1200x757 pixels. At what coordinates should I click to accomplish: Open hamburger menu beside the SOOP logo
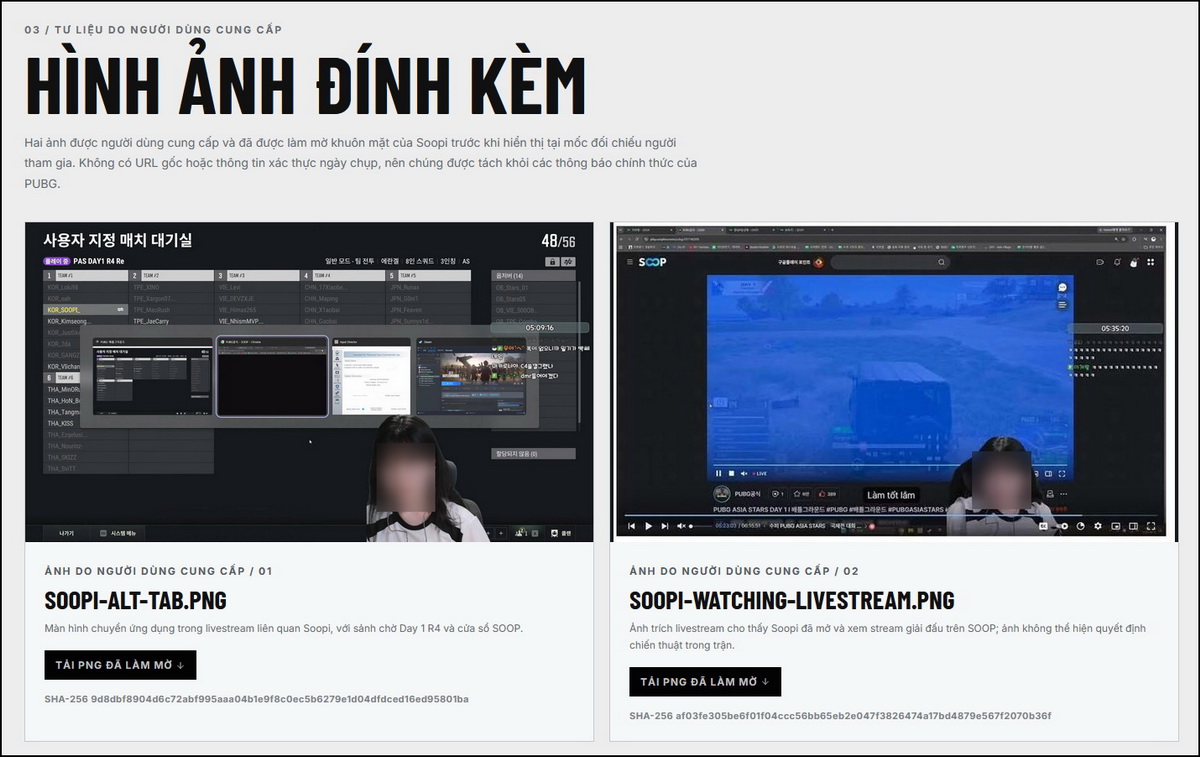point(630,262)
